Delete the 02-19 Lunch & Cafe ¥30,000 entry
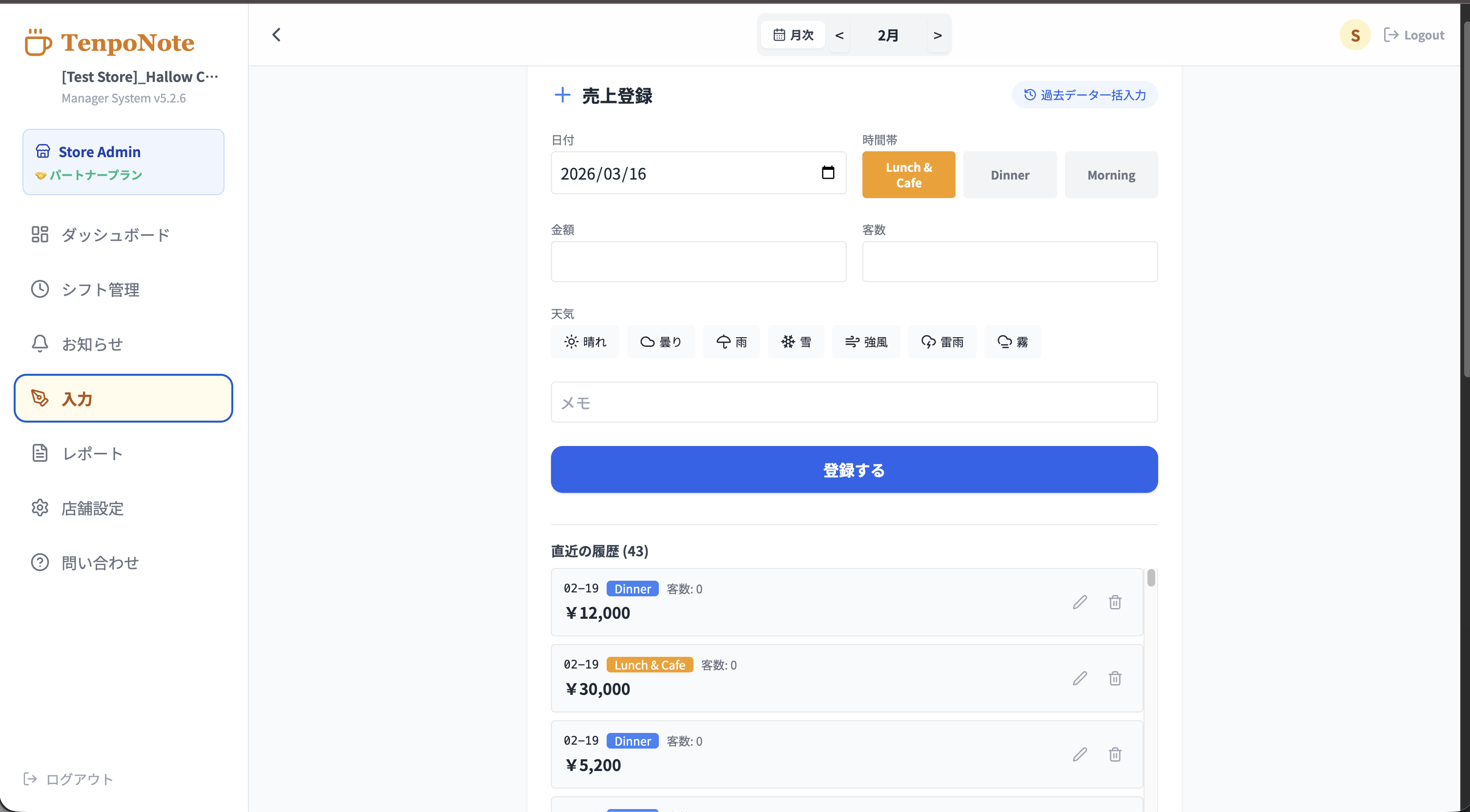Image resolution: width=1470 pixels, height=812 pixels. tap(1115, 678)
